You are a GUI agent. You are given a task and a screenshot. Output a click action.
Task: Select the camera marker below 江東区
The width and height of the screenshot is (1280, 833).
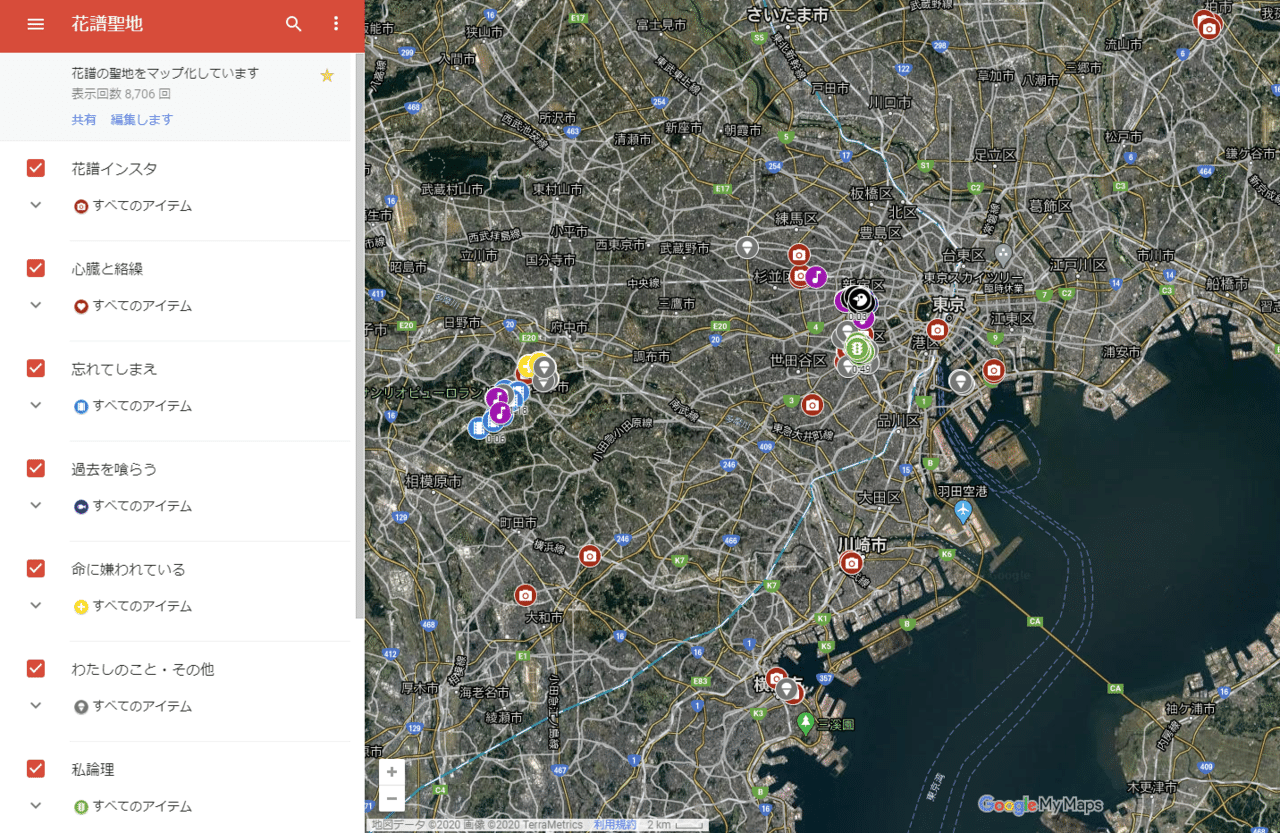(x=993, y=371)
